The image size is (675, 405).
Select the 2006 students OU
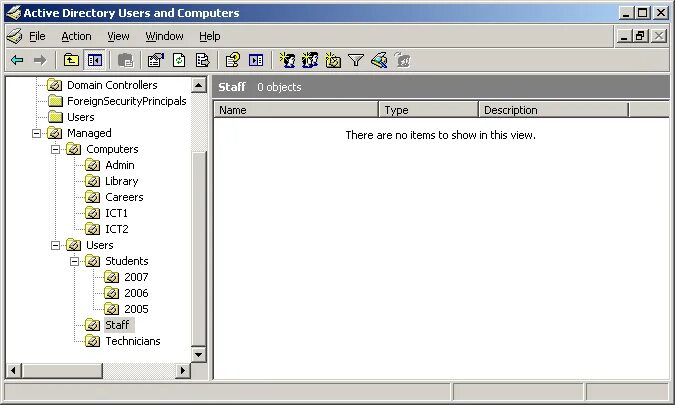click(x=136, y=293)
